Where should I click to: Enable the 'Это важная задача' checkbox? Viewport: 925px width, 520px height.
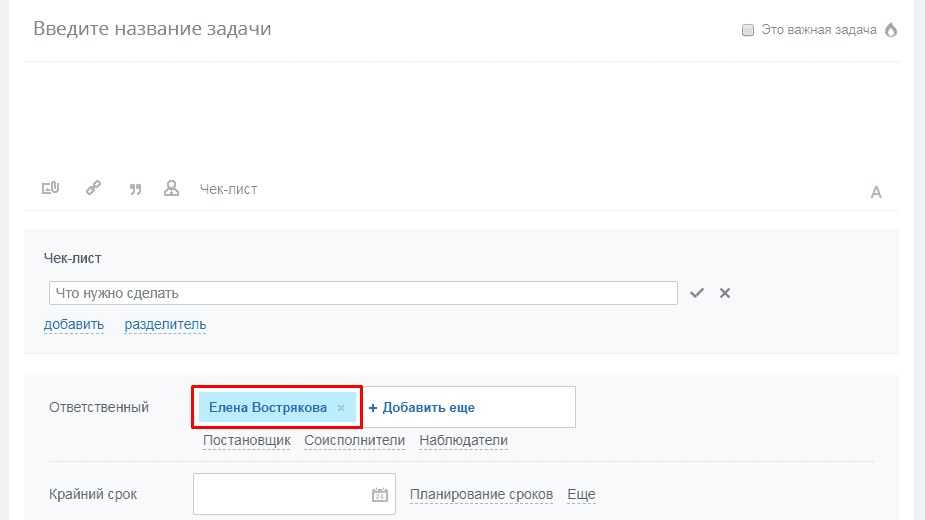tap(747, 30)
